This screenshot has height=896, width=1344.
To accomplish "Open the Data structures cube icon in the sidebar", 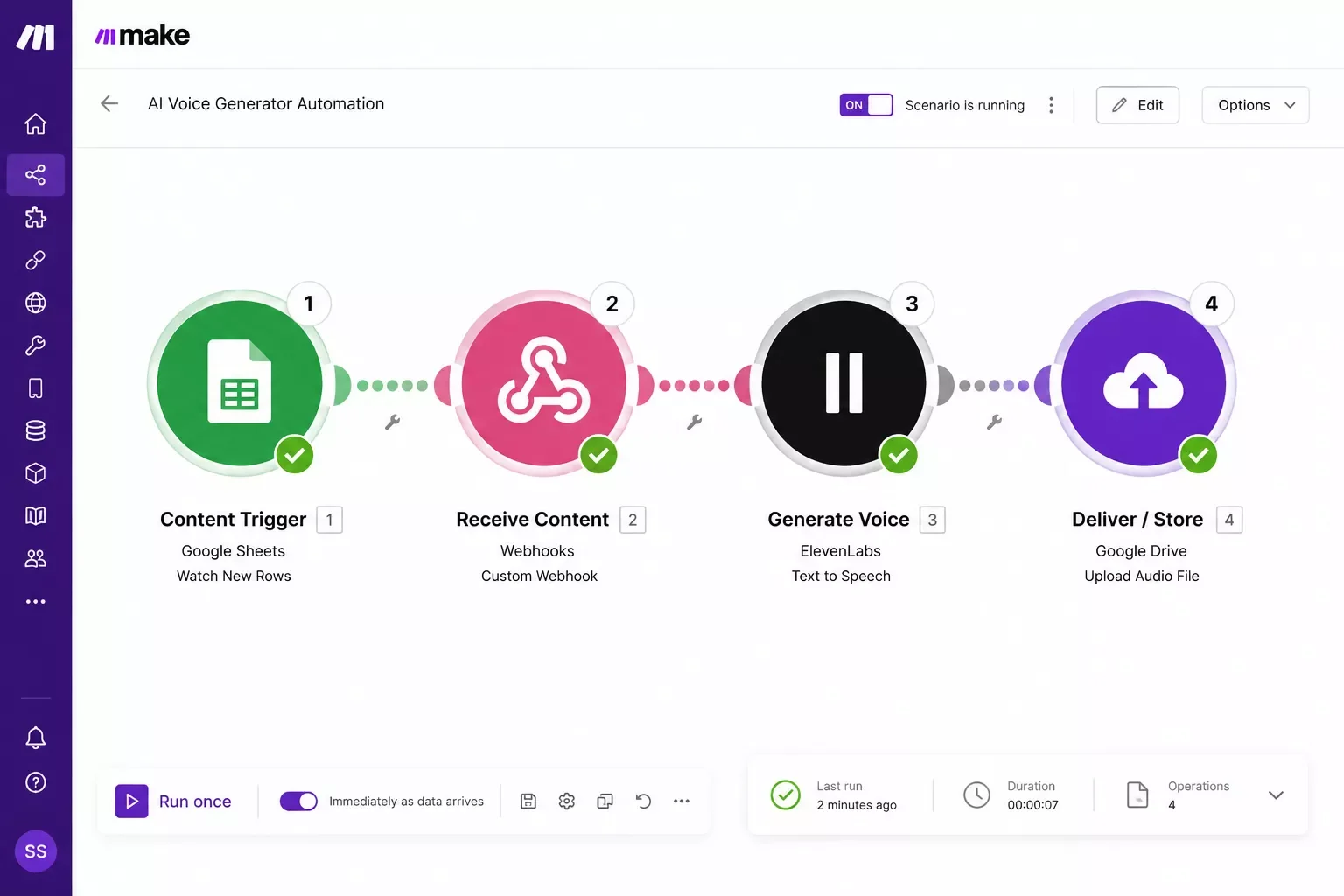I will [36, 473].
